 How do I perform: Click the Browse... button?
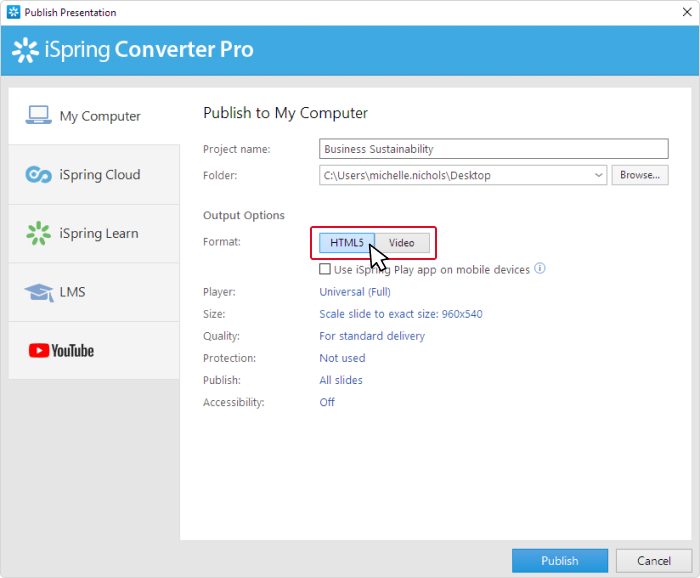[640, 175]
